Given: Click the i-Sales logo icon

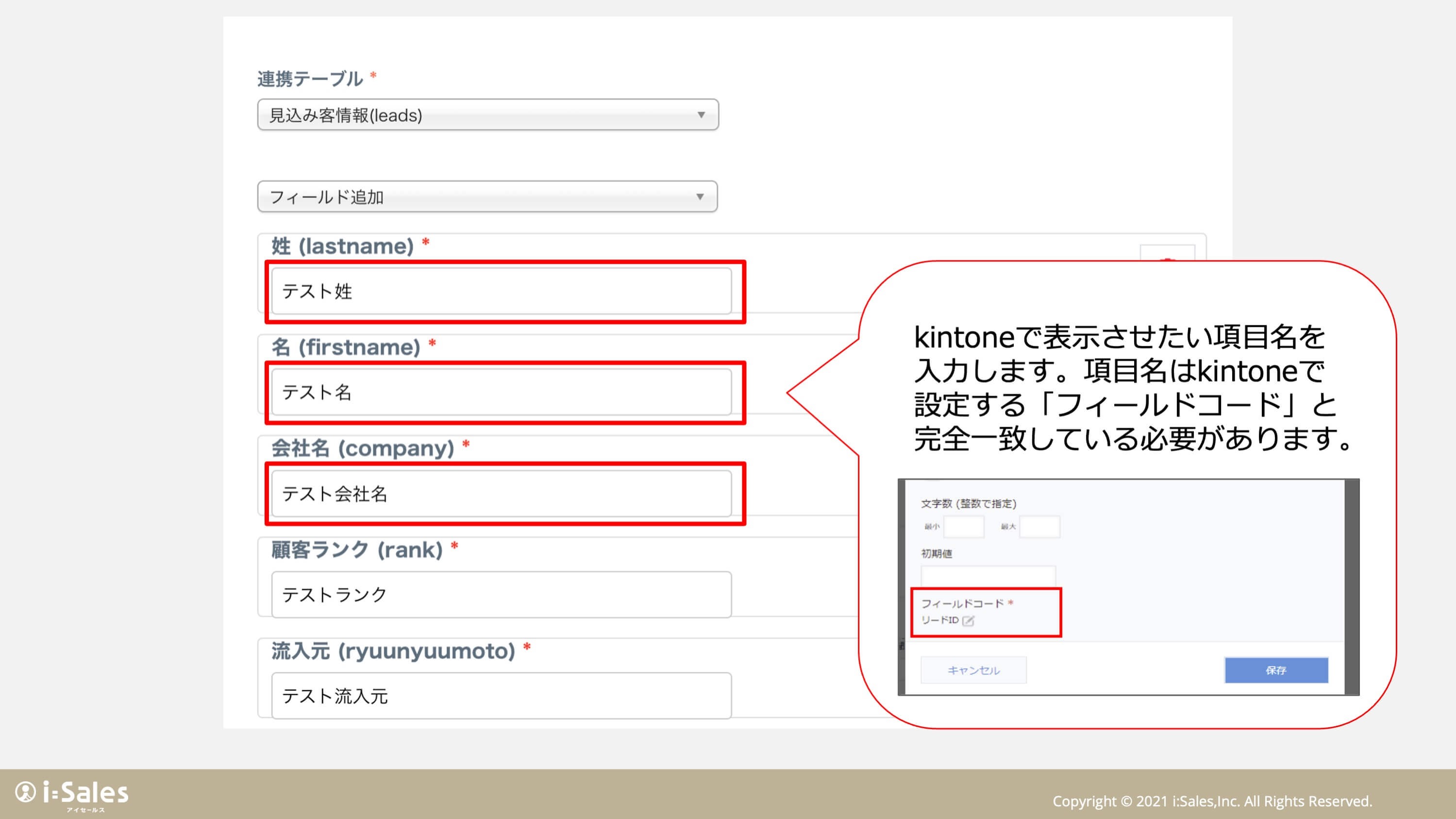Looking at the screenshot, I should pos(26,792).
